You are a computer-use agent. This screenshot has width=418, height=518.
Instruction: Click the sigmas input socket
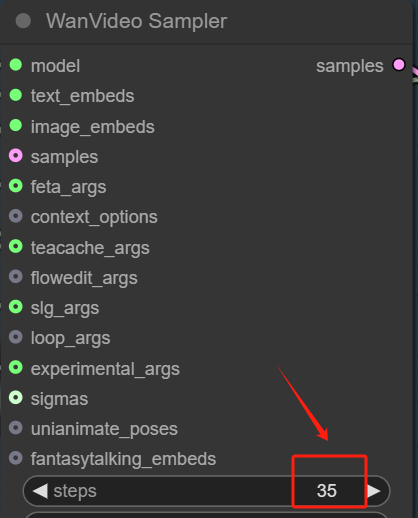click(x=16, y=398)
